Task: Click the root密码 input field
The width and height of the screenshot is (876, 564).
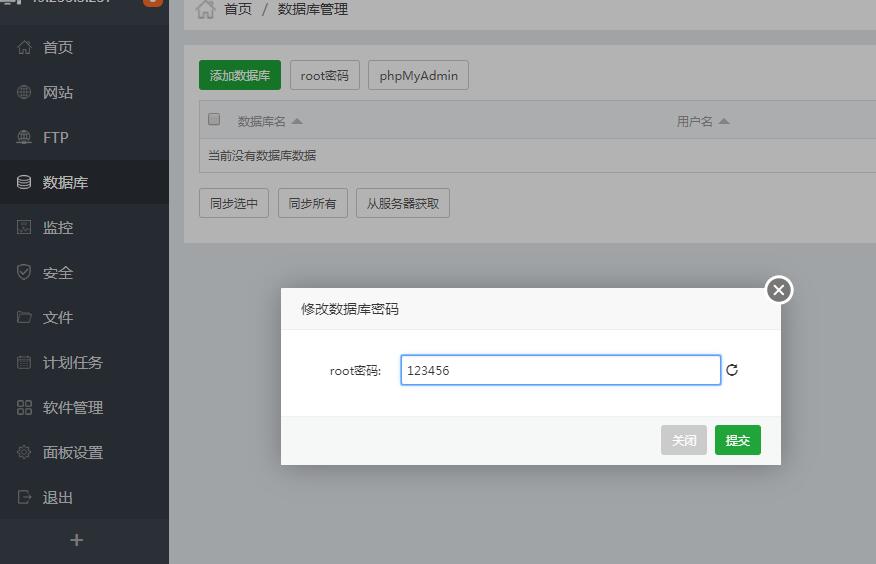Action: tap(560, 370)
